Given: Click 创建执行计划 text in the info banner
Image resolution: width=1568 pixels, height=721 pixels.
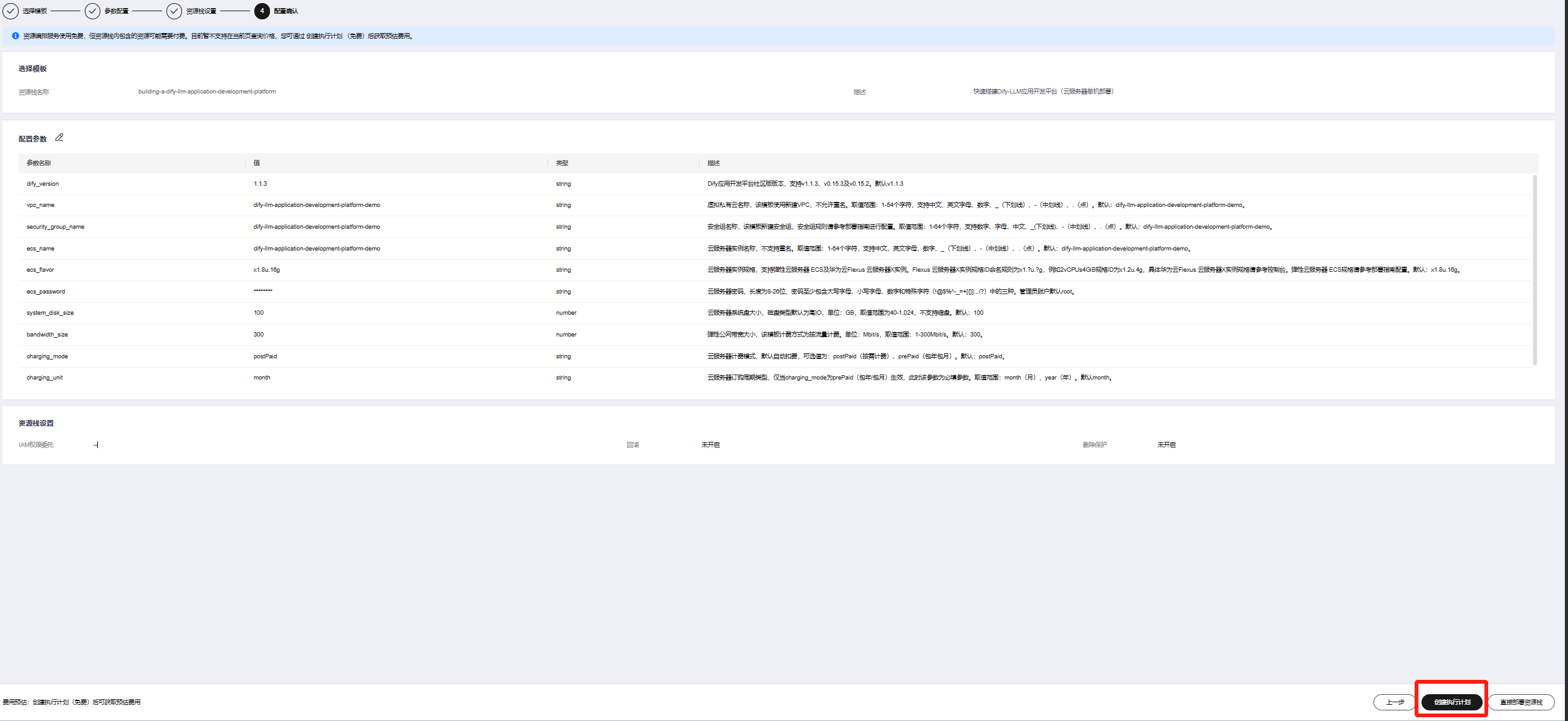Looking at the screenshot, I should (x=324, y=36).
